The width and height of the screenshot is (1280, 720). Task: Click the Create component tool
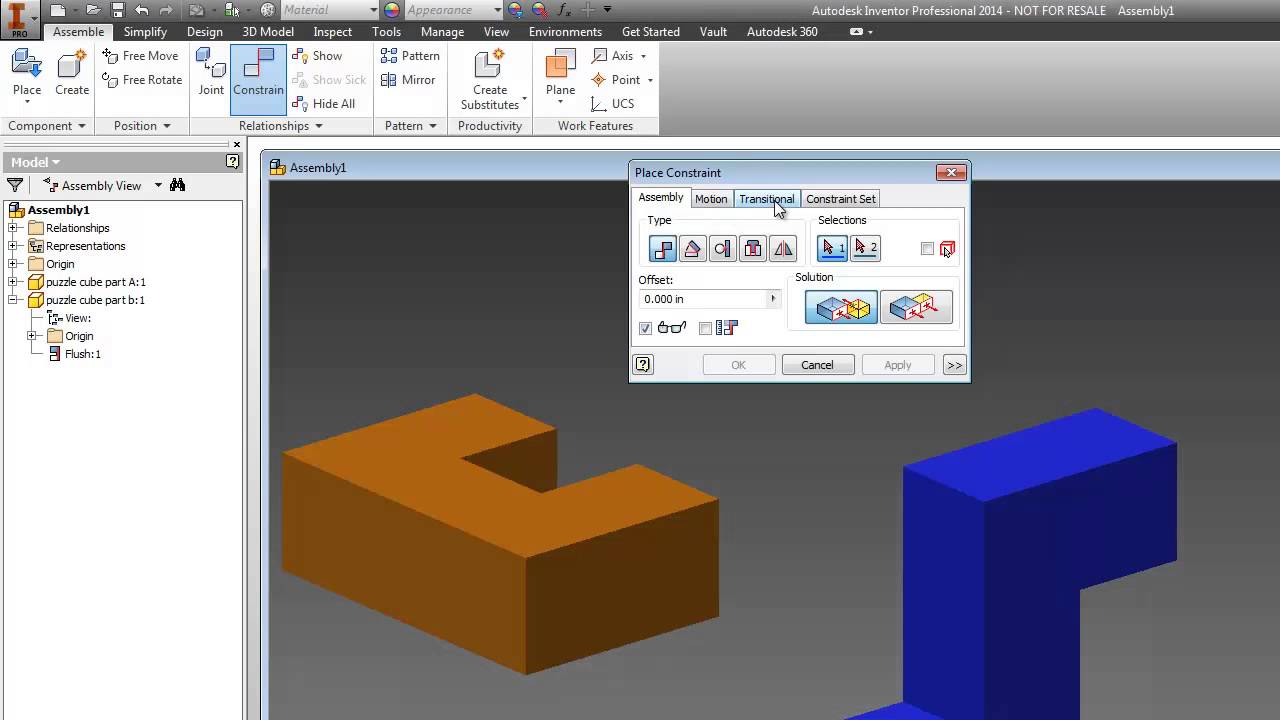click(72, 73)
